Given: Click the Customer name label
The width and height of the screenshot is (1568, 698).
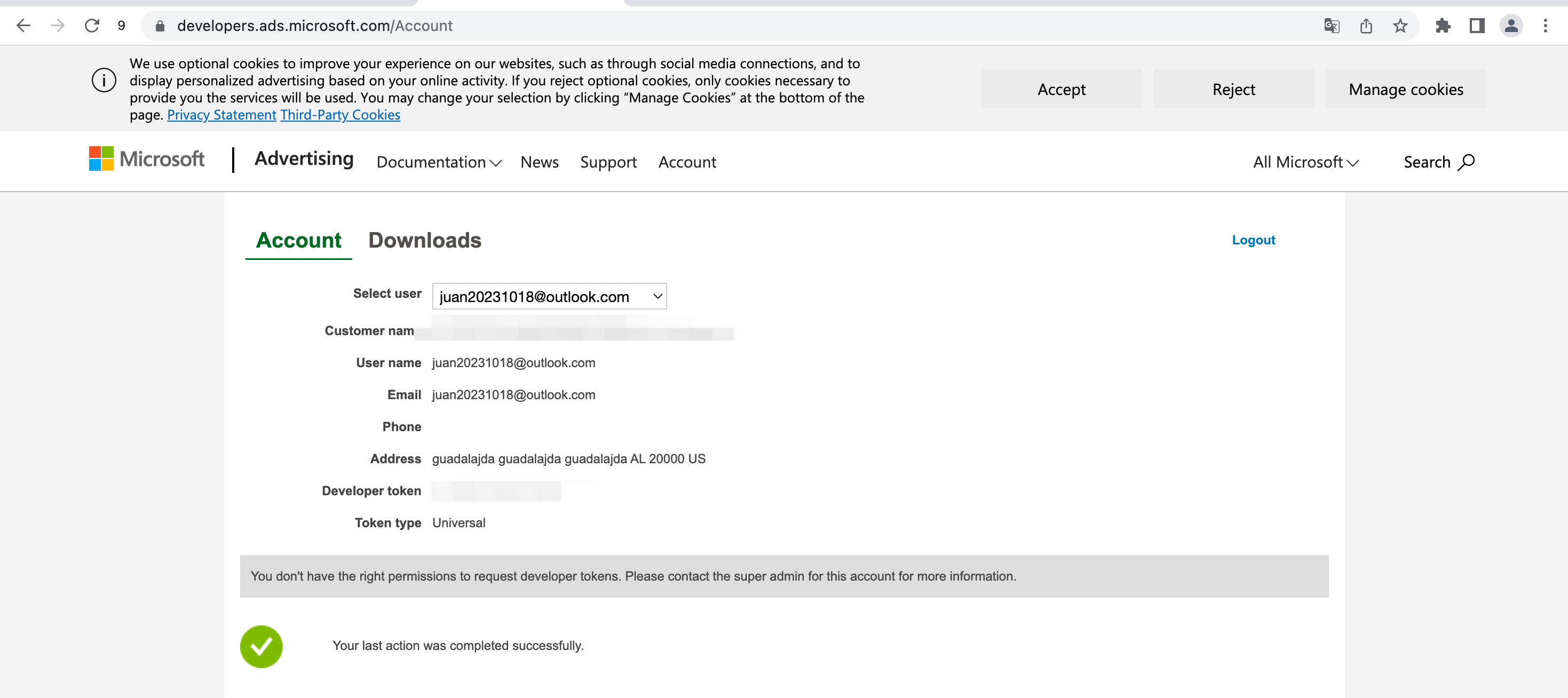Looking at the screenshot, I should pyautogui.click(x=369, y=331).
